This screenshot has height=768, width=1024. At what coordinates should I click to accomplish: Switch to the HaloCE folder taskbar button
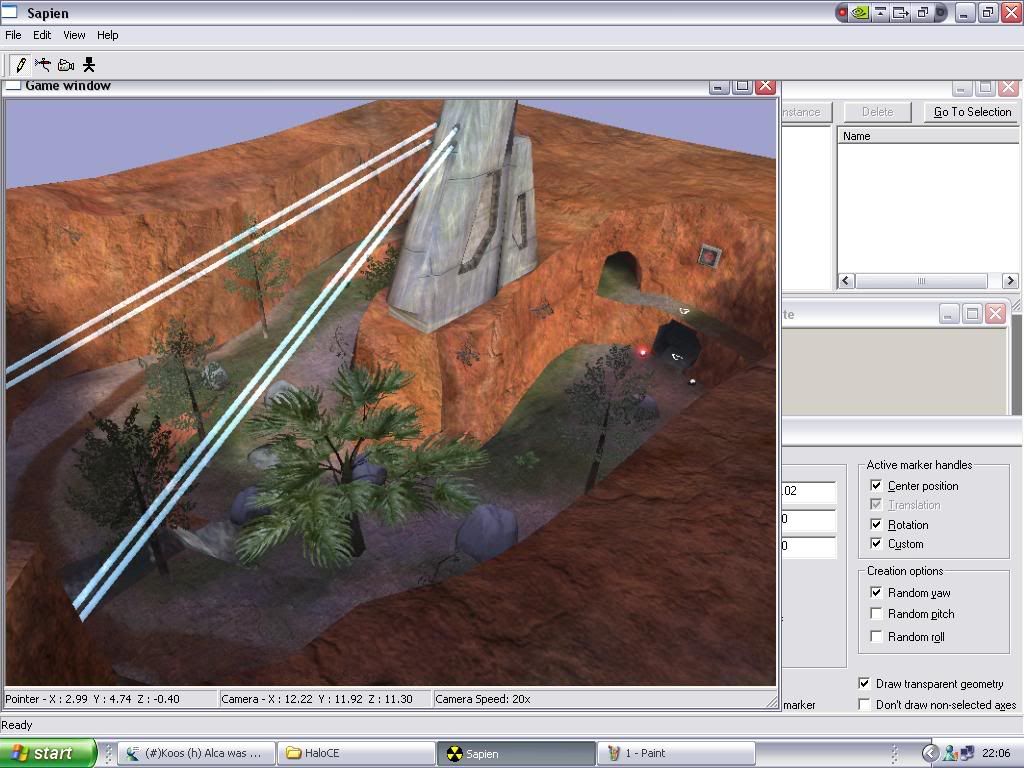[x=357, y=753]
